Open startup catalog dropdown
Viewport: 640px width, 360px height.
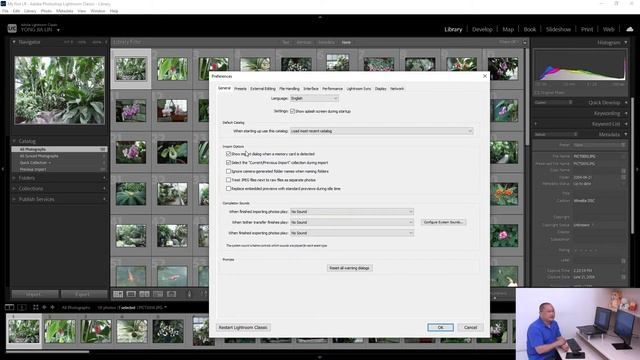381,131
